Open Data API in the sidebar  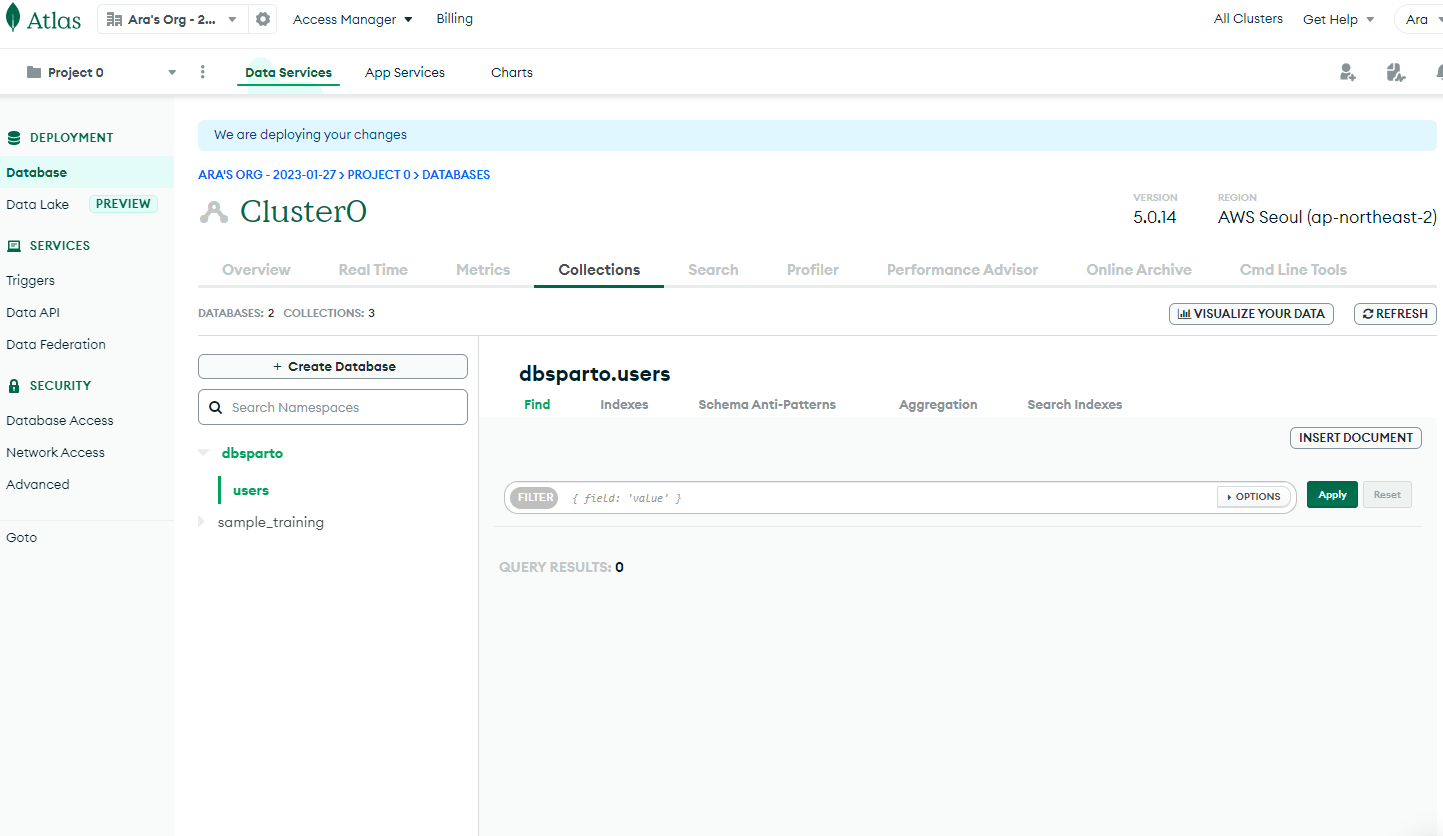point(33,313)
